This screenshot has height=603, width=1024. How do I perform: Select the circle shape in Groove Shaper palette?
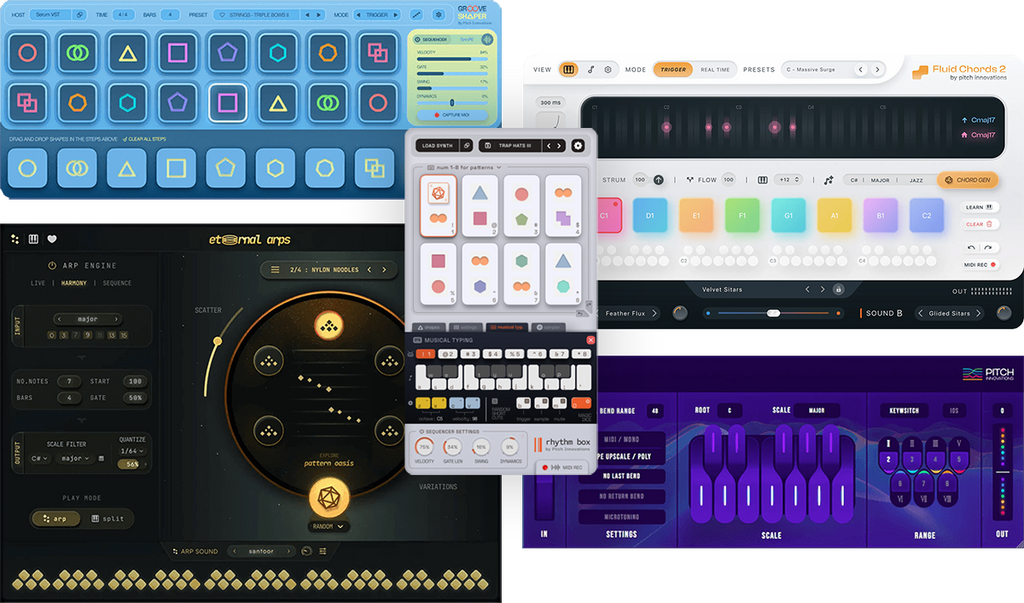pos(27,169)
